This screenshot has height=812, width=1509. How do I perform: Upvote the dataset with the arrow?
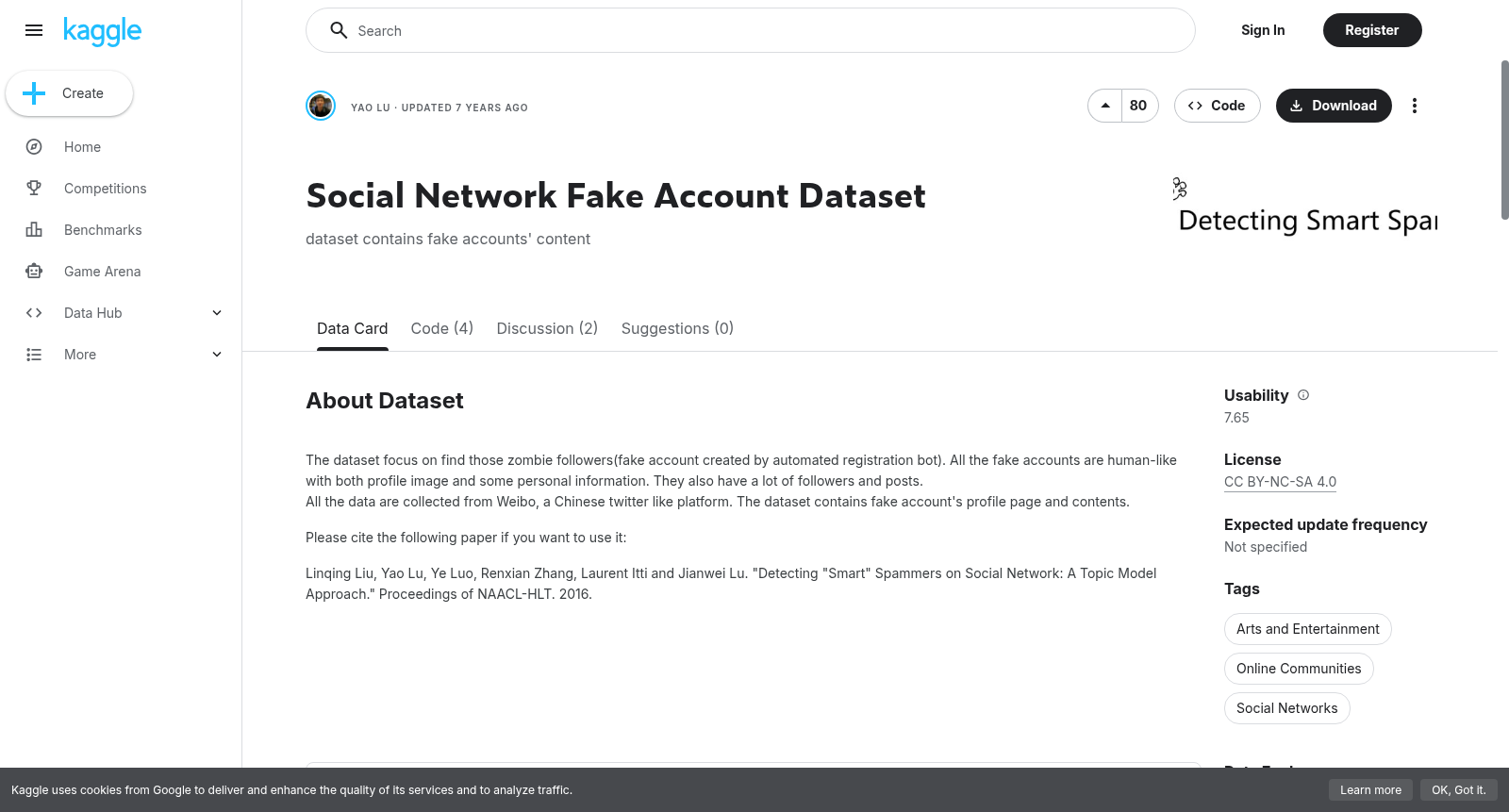coord(1105,106)
